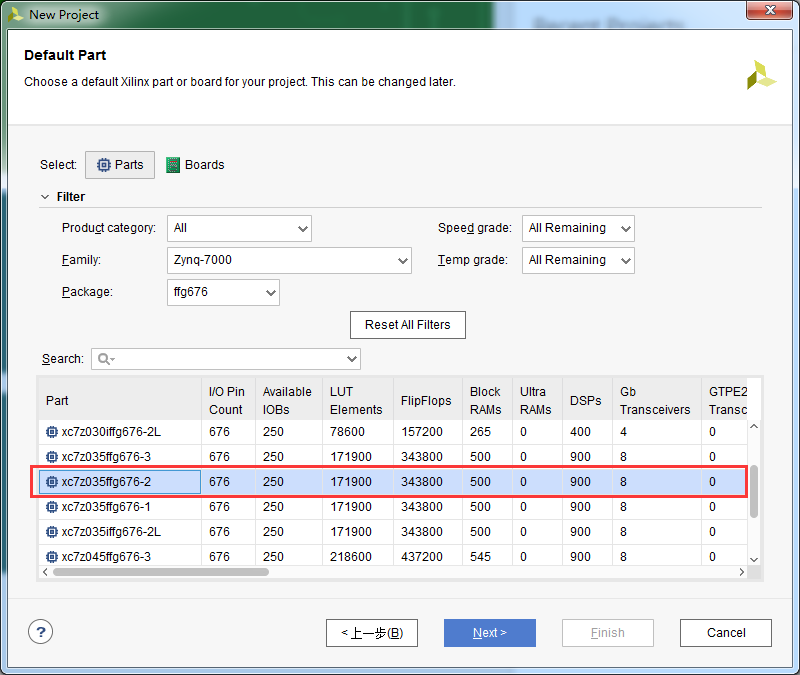This screenshot has height=675, width=800.
Task: Sort by Block RAMs column header
Action: 487,401
